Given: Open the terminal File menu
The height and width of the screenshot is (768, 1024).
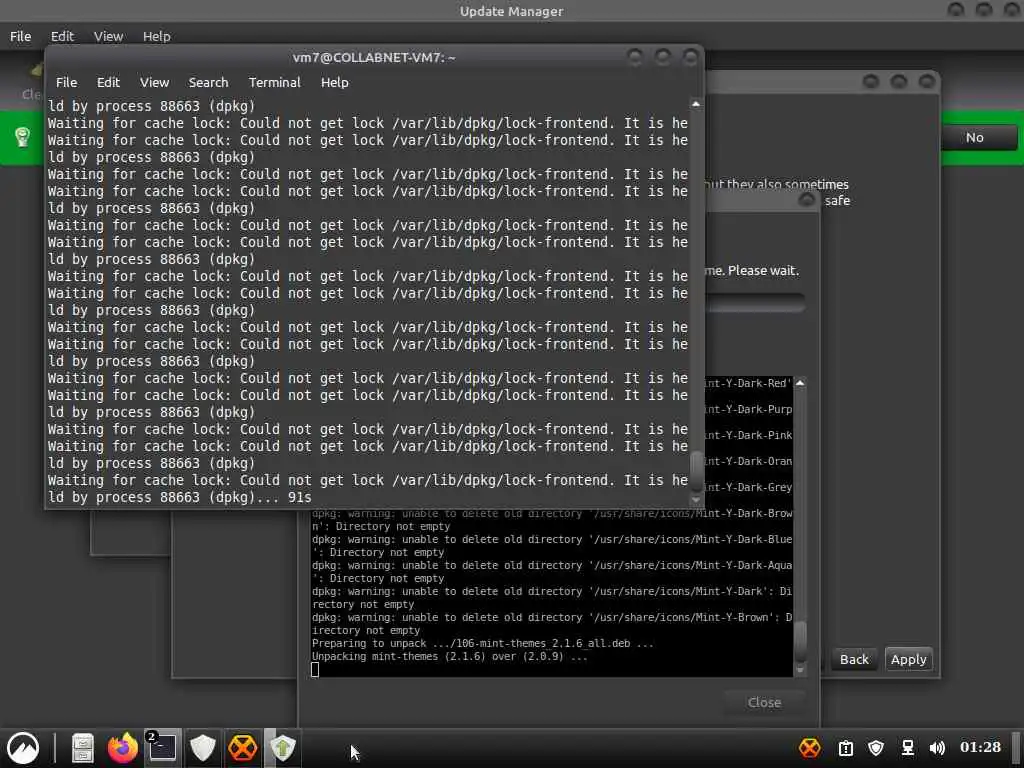Looking at the screenshot, I should click(x=66, y=82).
